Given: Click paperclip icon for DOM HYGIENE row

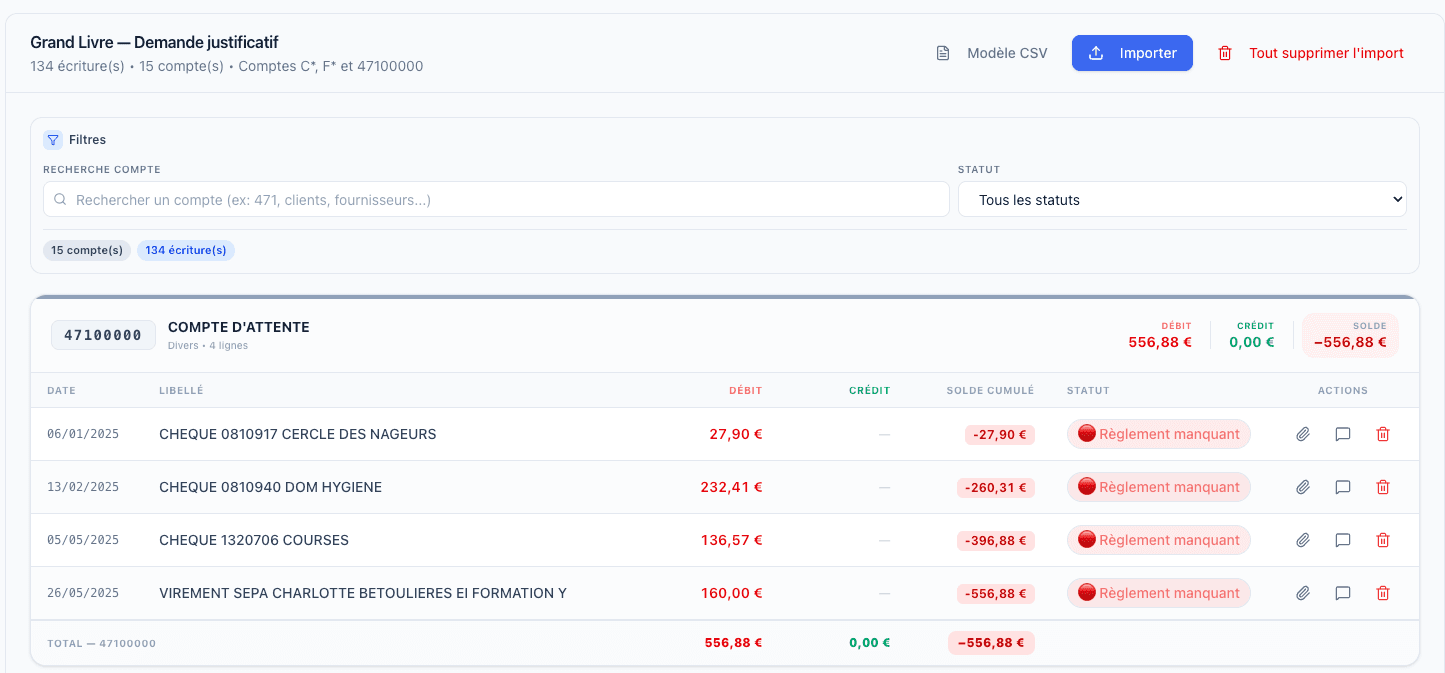Looking at the screenshot, I should (1303, 487).
